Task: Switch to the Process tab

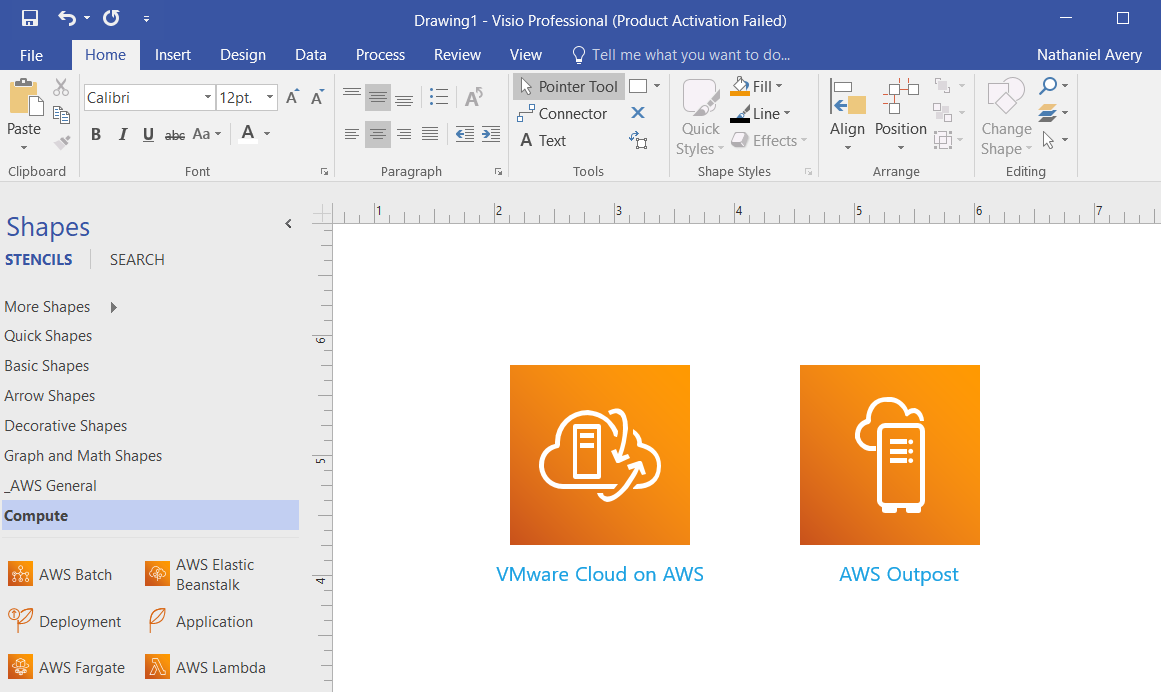Action: [x=380, y=55]
